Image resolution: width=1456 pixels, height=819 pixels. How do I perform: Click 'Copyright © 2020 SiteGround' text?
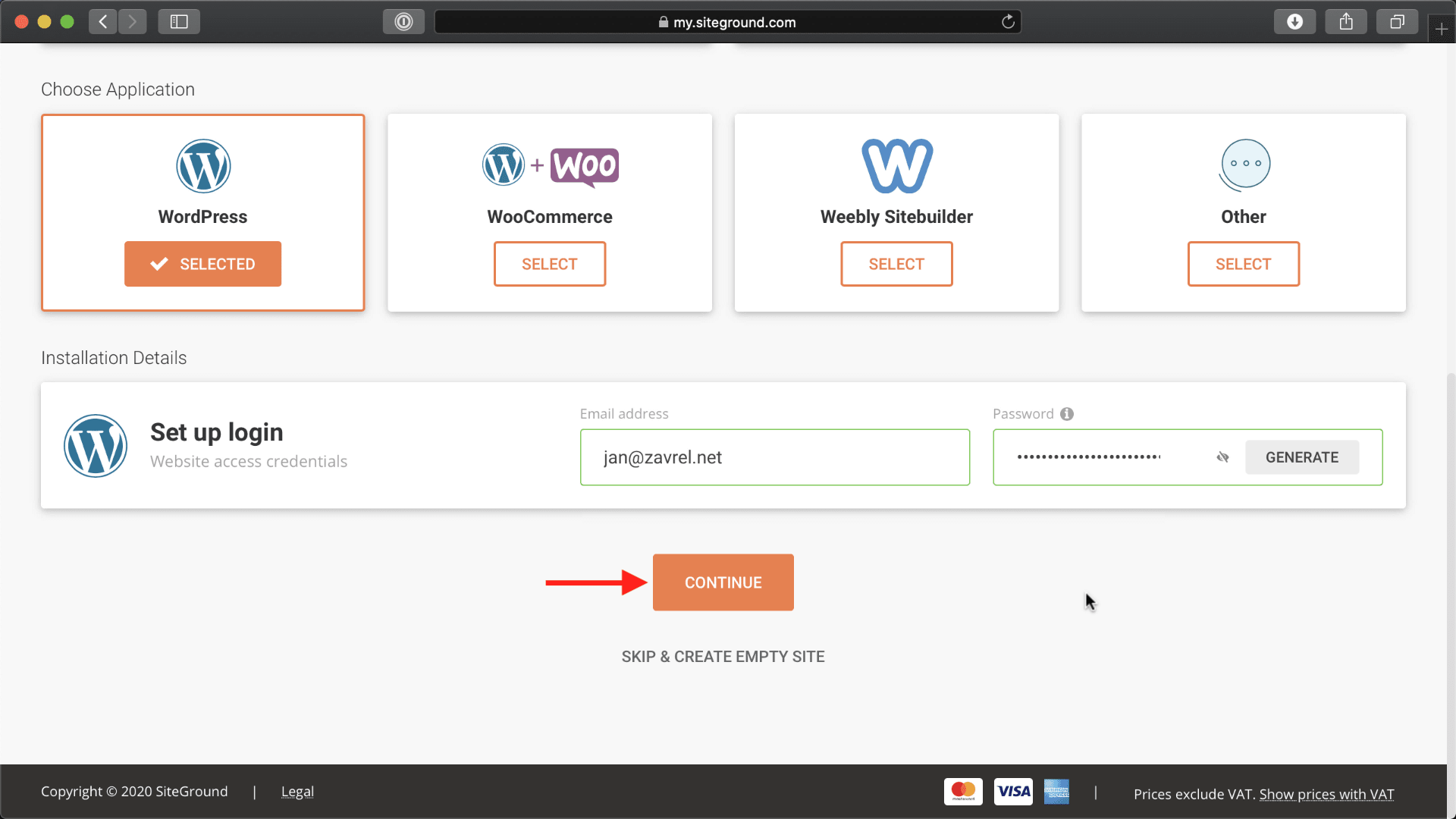click(134, 792)
